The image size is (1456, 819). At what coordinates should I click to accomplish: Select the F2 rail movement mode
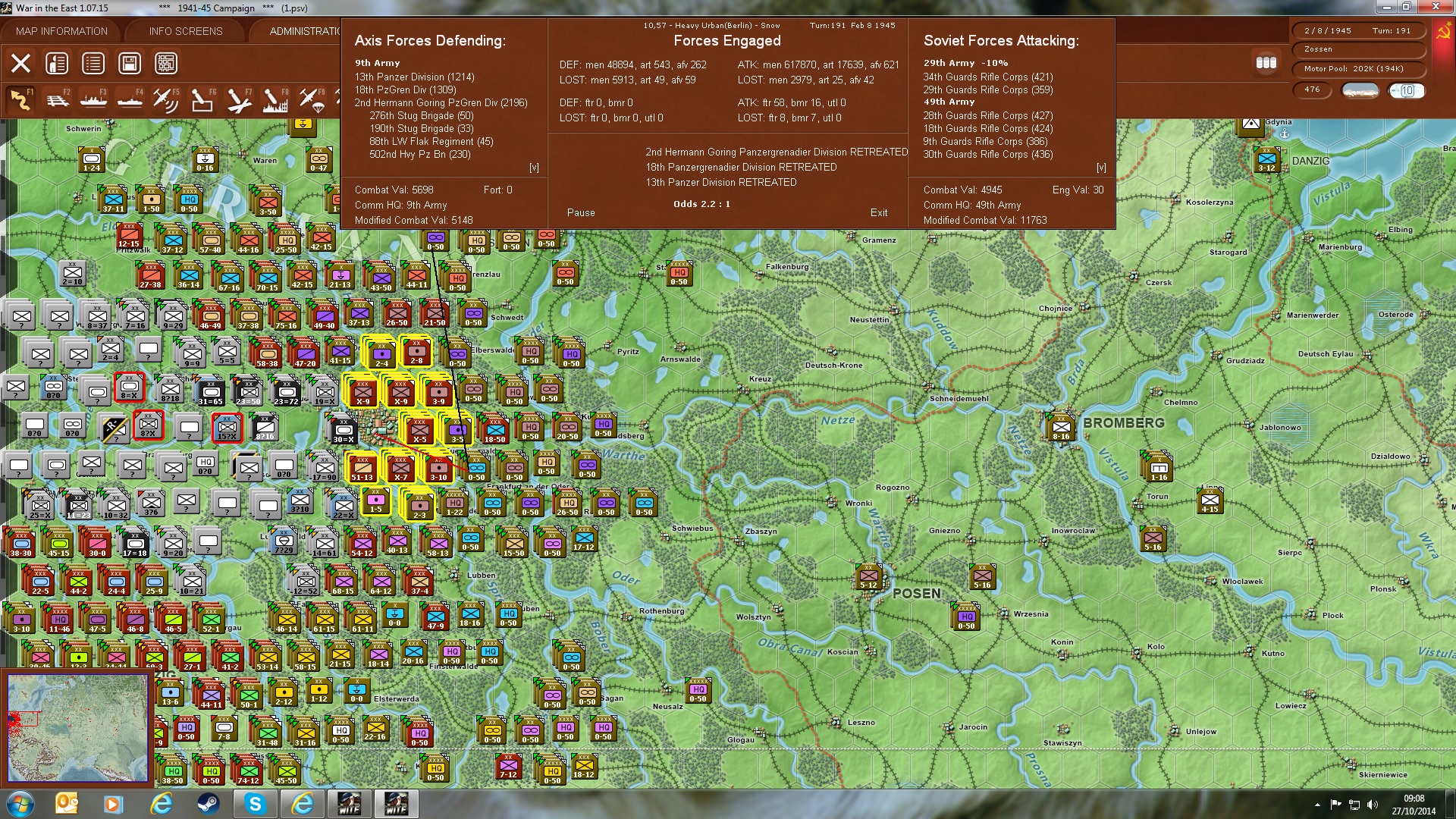[57, 100]
